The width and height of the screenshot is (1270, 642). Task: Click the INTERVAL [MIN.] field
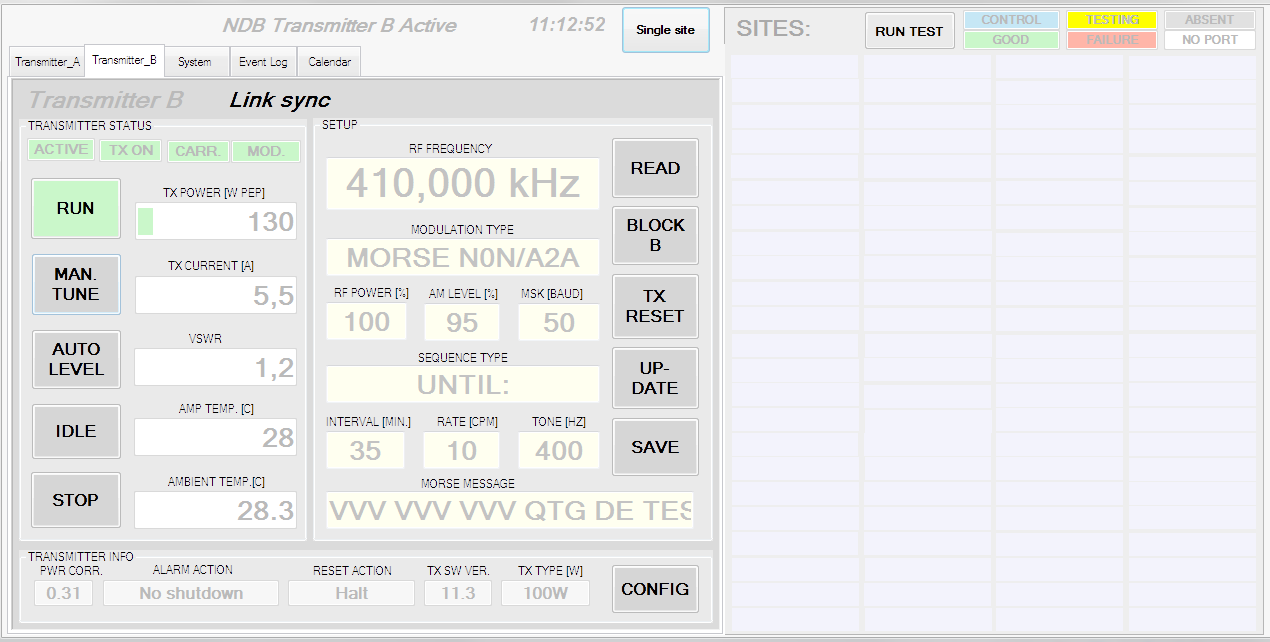[365, 450]
